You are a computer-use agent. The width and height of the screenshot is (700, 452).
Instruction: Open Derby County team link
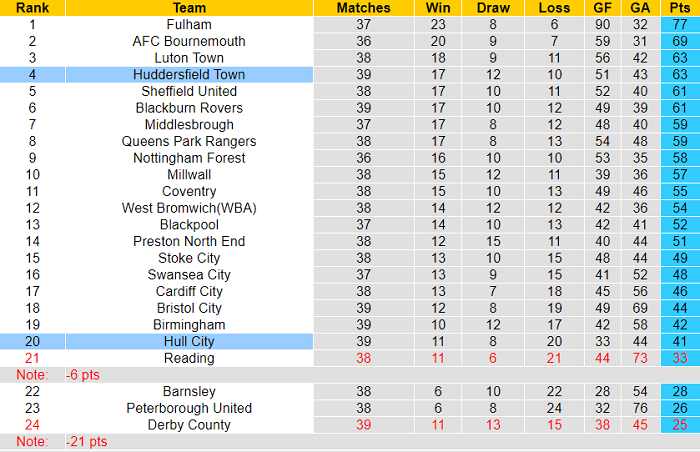click(x=189, y=425)
